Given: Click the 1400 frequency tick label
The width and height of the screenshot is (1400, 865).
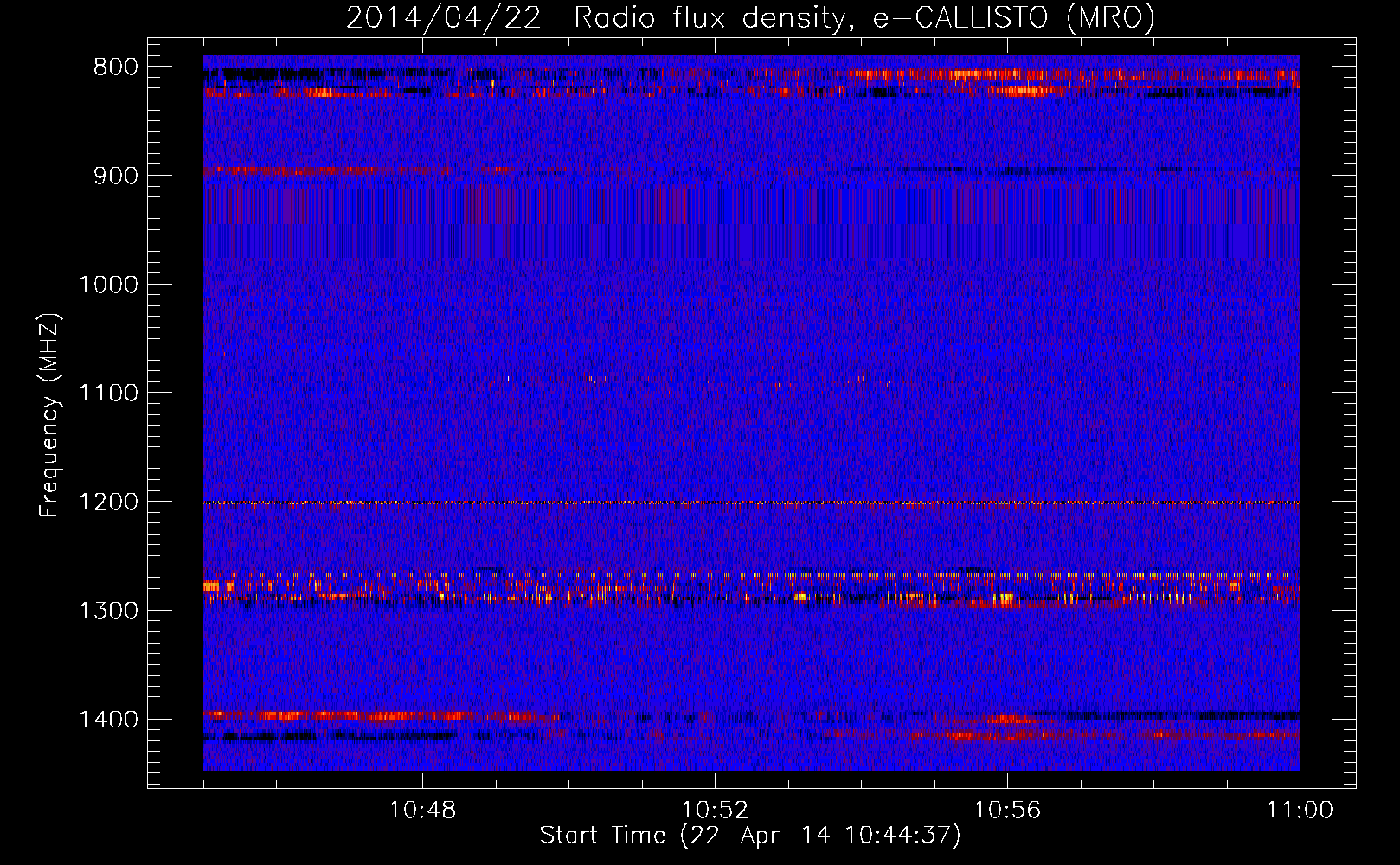Looking at the screenshot, I should (x=108, y=719).
